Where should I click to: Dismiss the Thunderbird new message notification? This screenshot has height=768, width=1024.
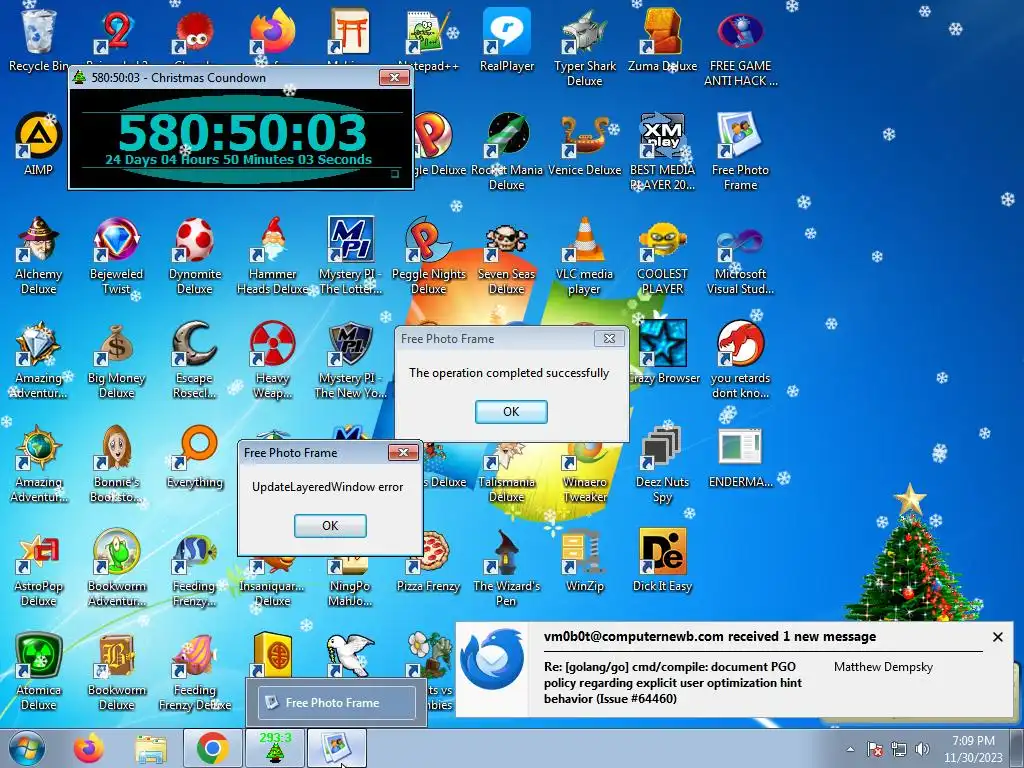tap(997, 637)
